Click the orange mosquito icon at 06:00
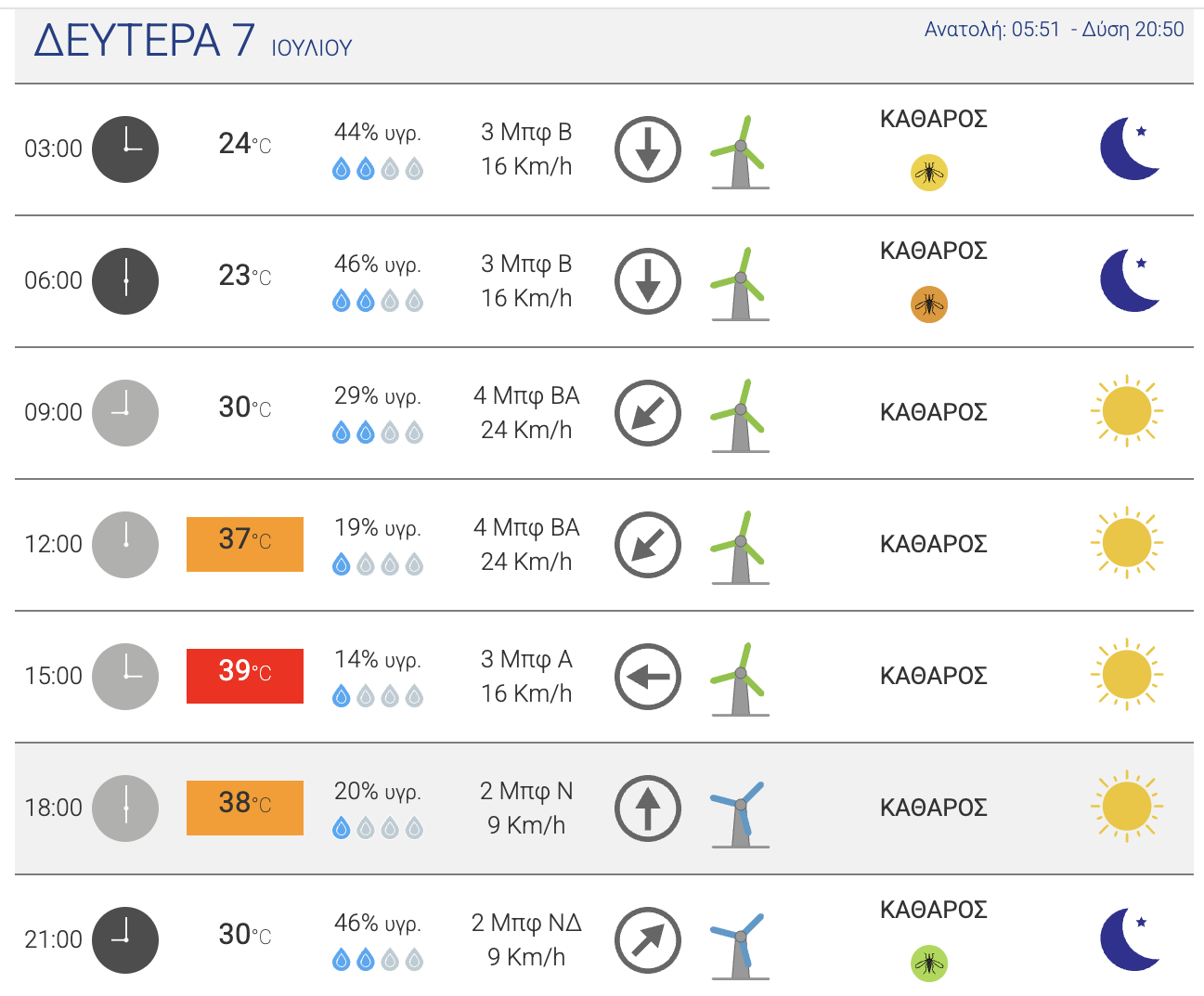The image size is (1204, 996). tap(929, 304)
